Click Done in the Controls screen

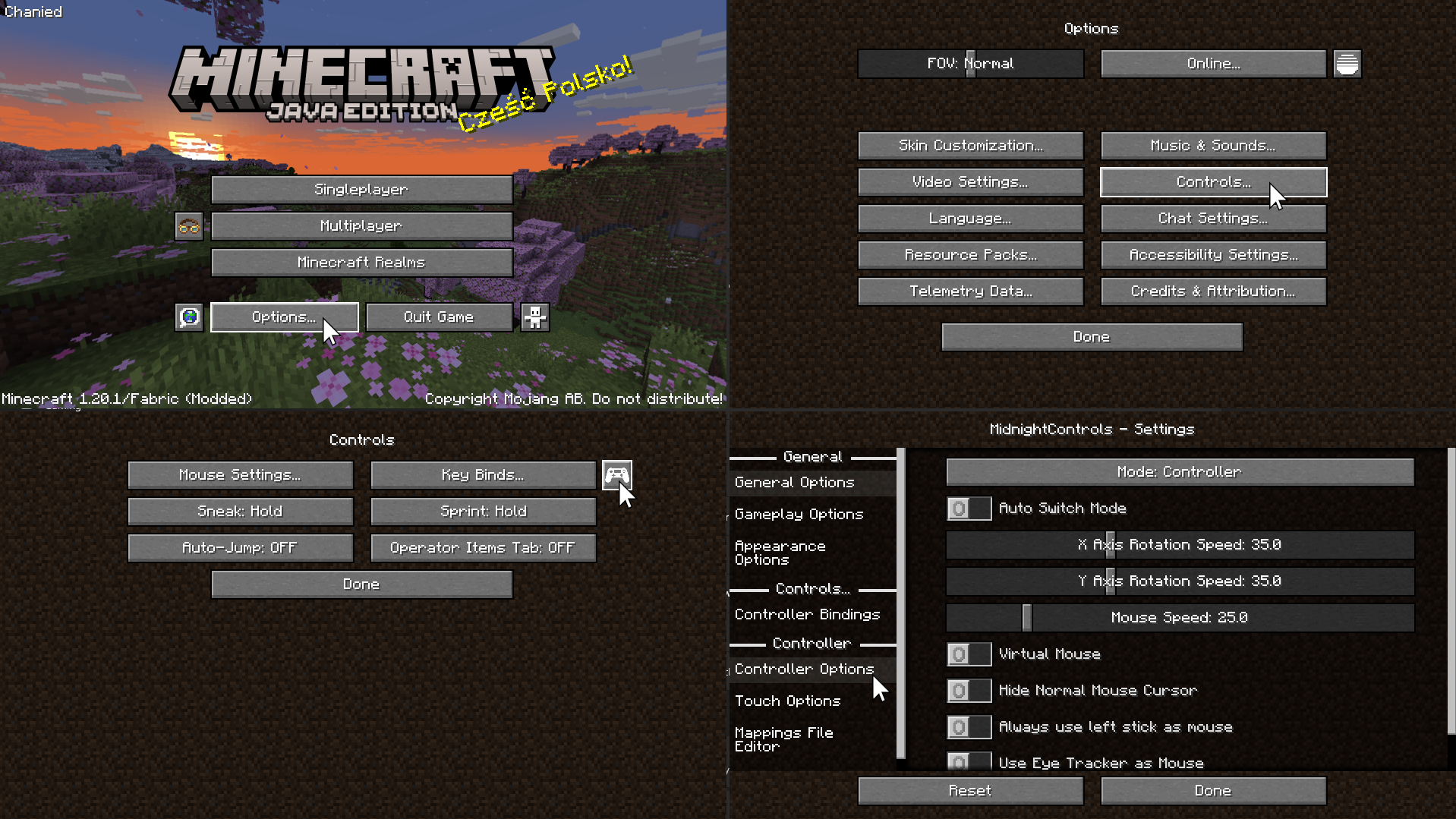coord(362,584)
